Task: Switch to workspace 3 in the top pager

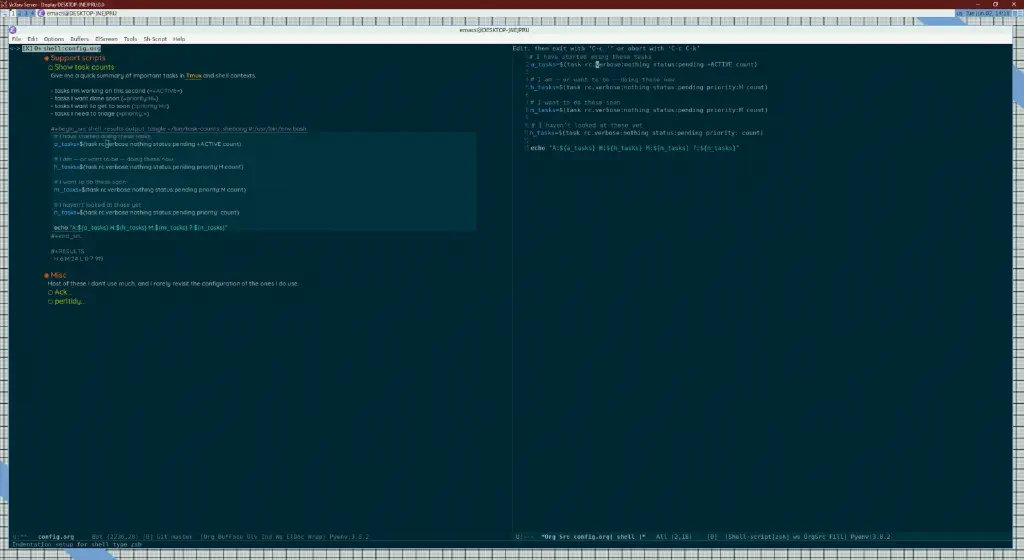Action: (x=25, y=13)
